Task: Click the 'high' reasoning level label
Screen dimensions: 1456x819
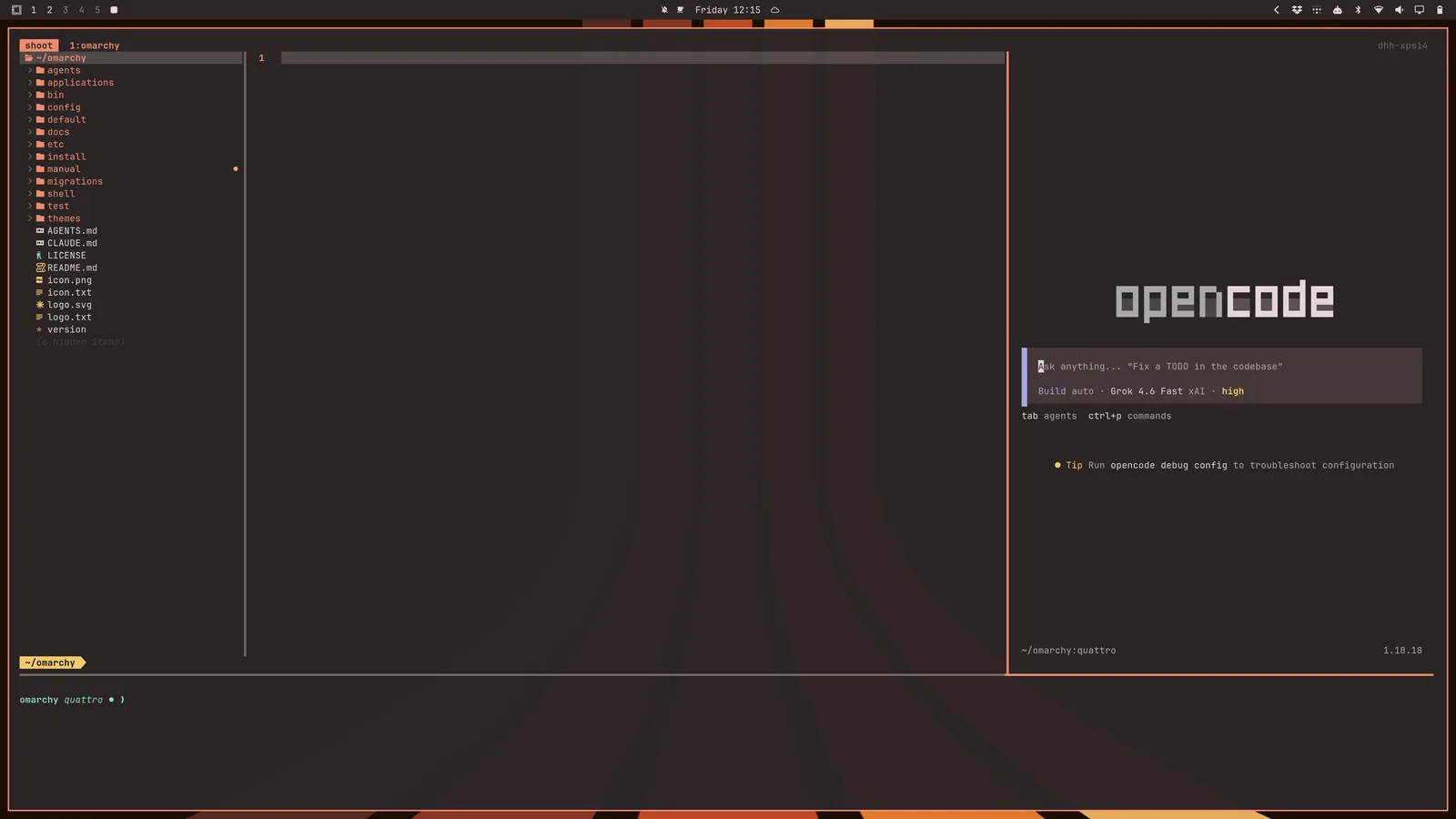Action: [1232, 391]
